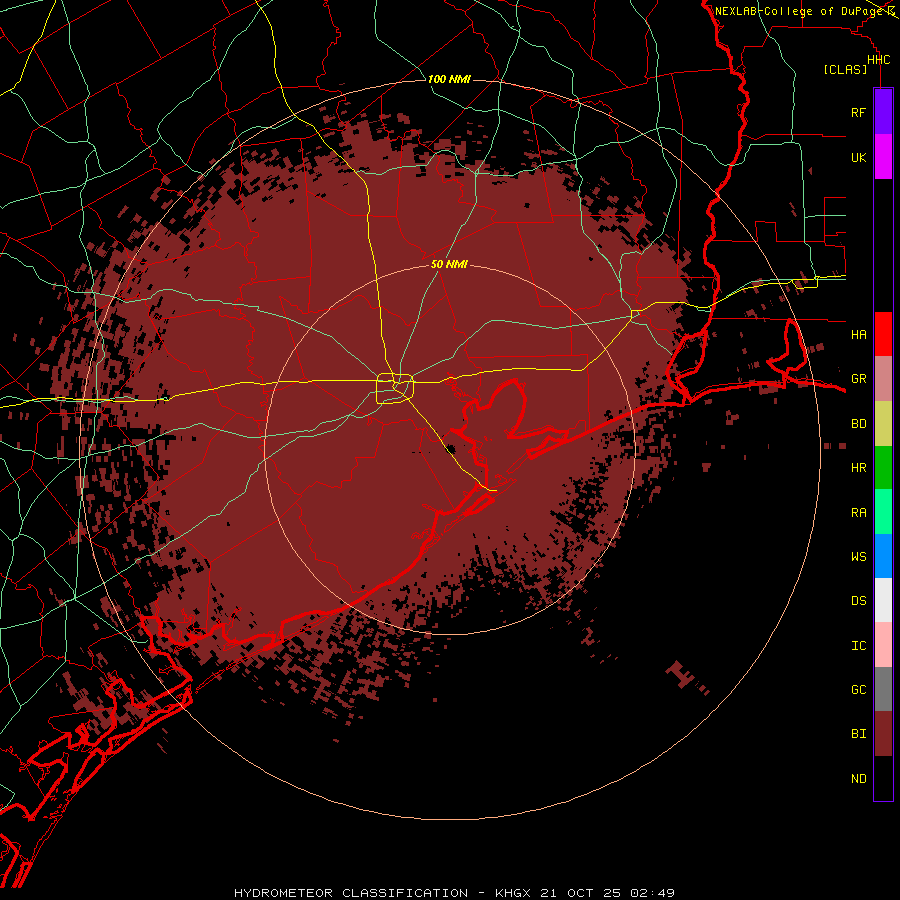Click the HR legend label
Viewport: 900px width, 900px height.
858,468
